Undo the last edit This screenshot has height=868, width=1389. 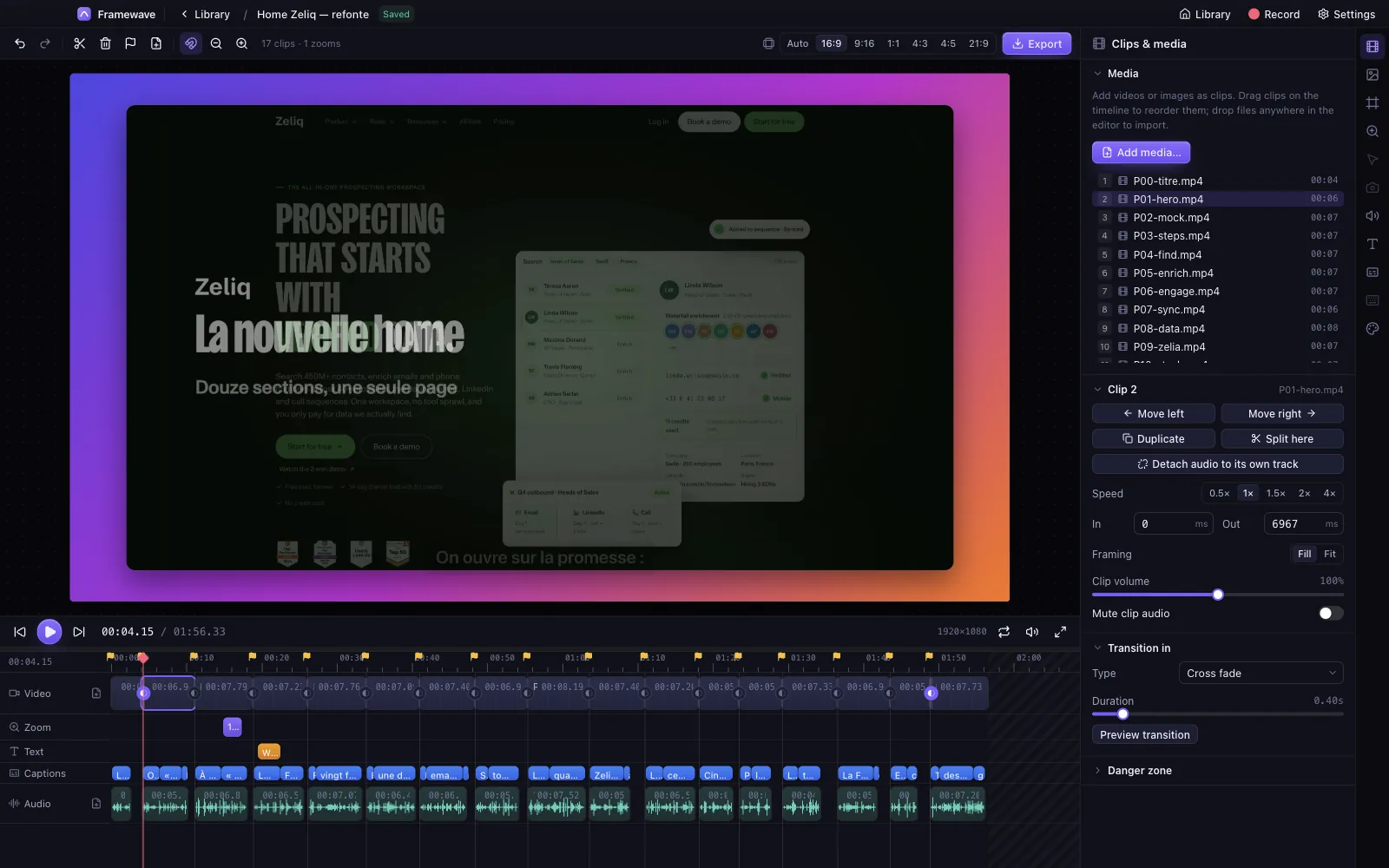20,43
